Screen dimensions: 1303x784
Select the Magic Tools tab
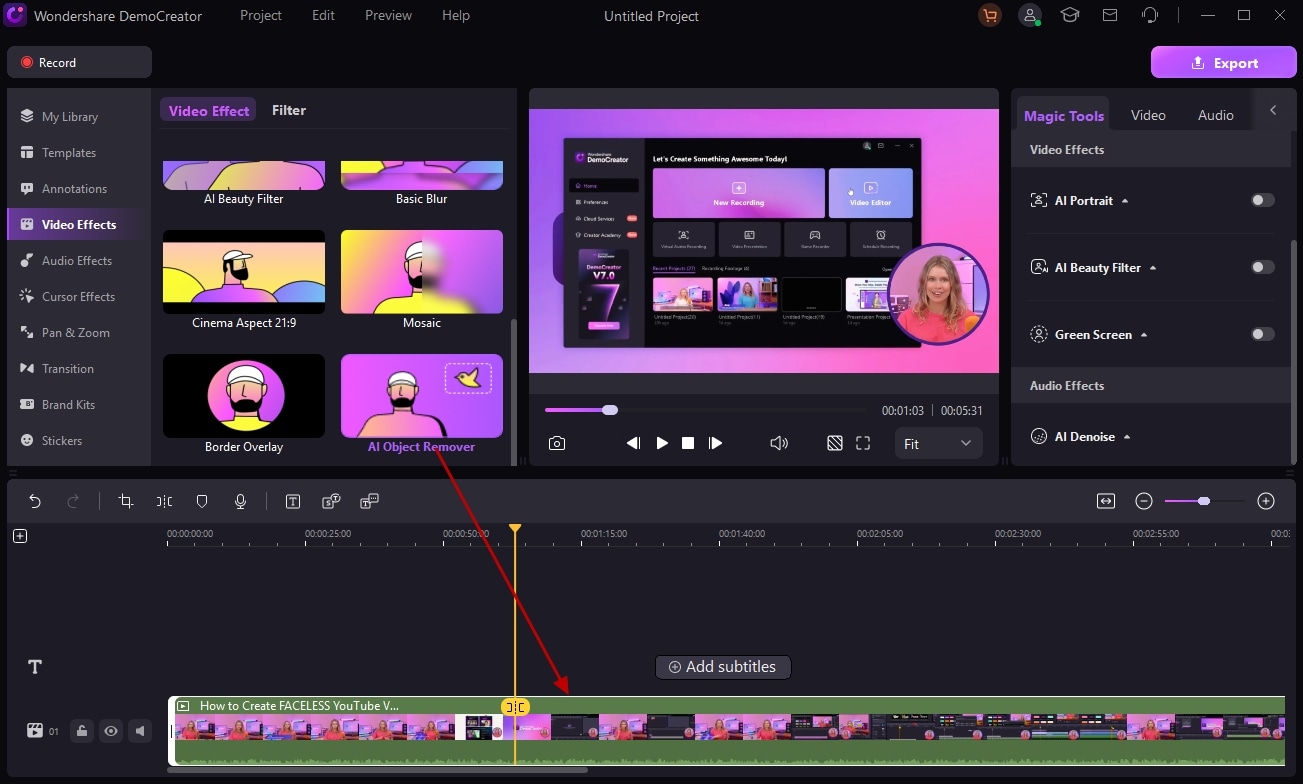tap(1064, 115)
